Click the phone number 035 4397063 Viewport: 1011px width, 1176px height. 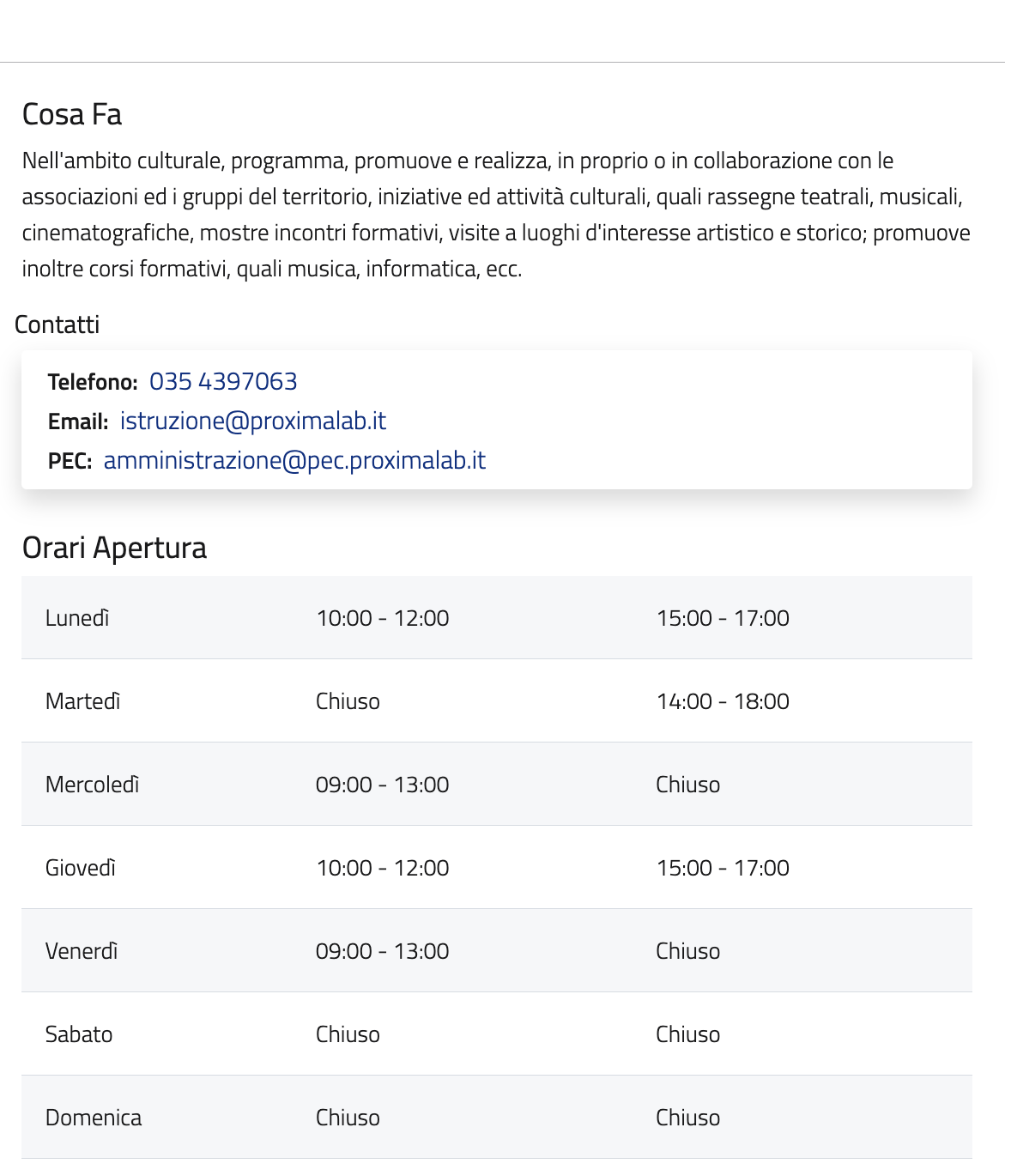[x=223, y=381]
